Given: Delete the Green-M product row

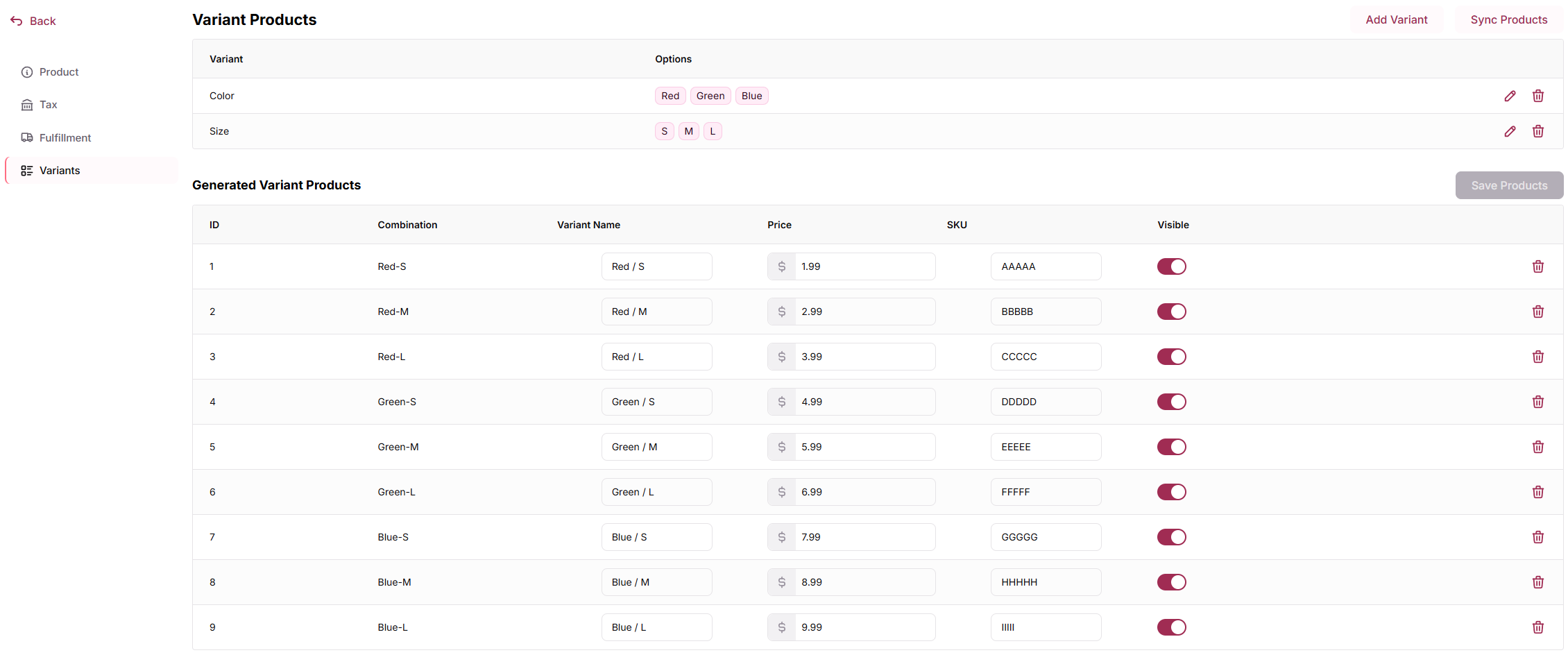Looking at the screenshot, I should point(1537,447).
